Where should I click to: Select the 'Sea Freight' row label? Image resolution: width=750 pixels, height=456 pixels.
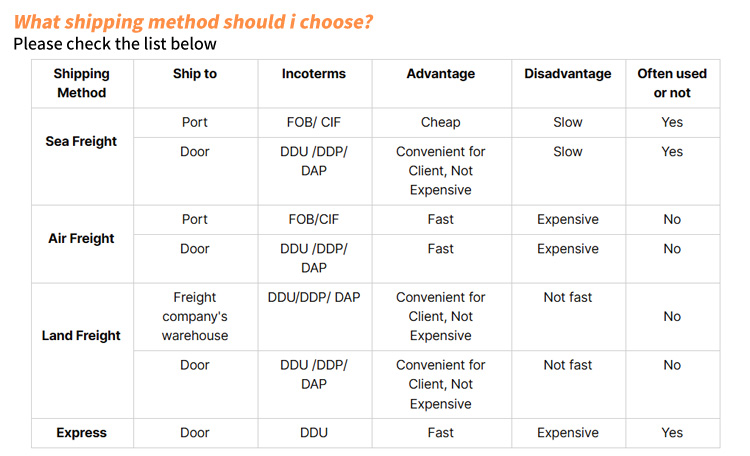(81, 142)
